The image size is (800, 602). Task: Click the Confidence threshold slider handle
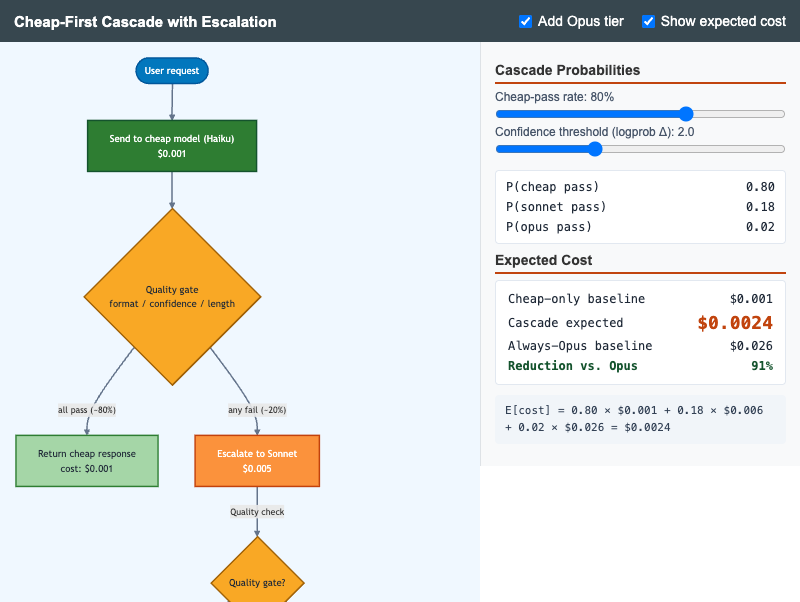click(x=595, y=149)
